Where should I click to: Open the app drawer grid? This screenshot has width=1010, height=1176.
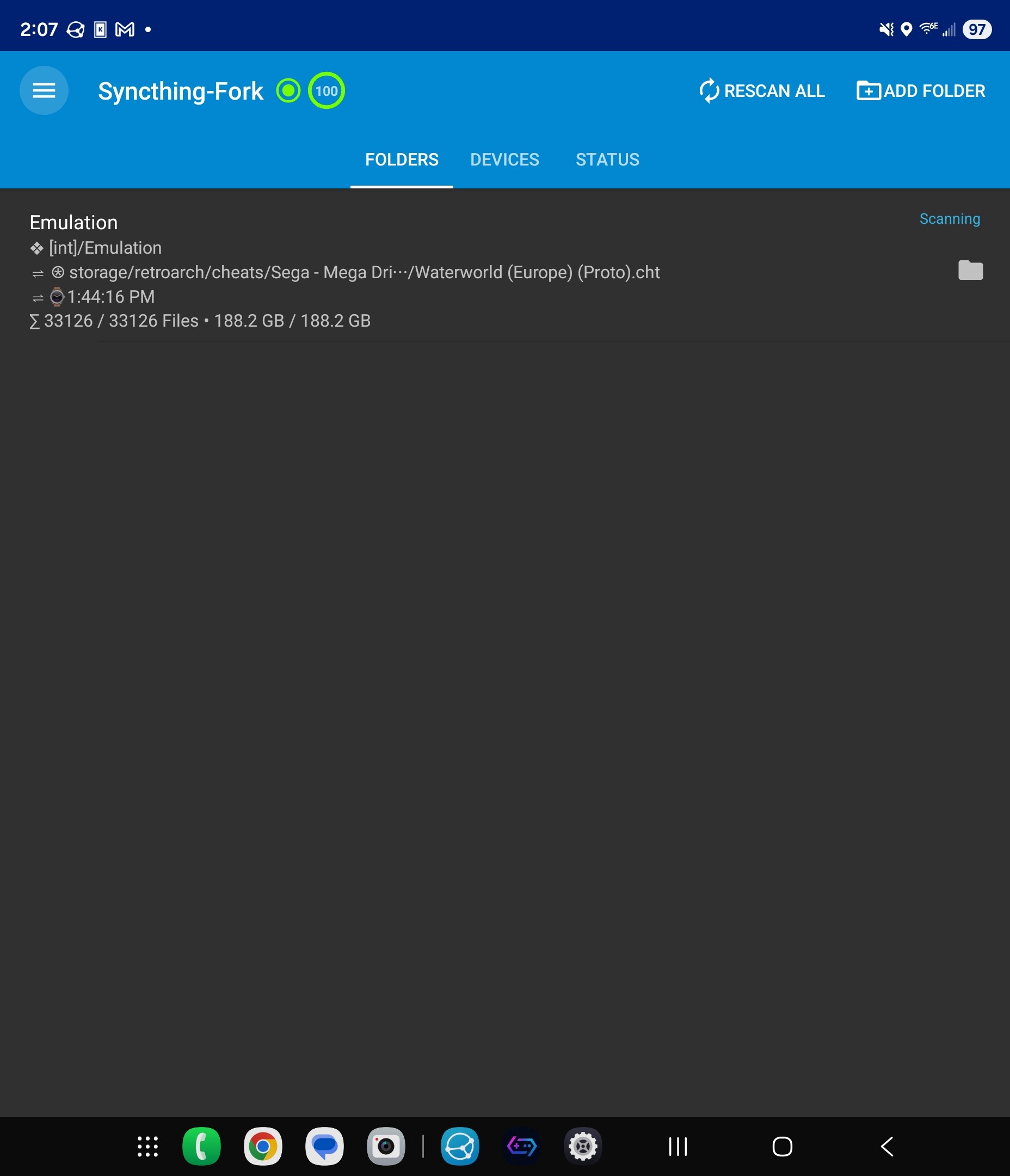pyautogui.click(x=147, y=1146)
